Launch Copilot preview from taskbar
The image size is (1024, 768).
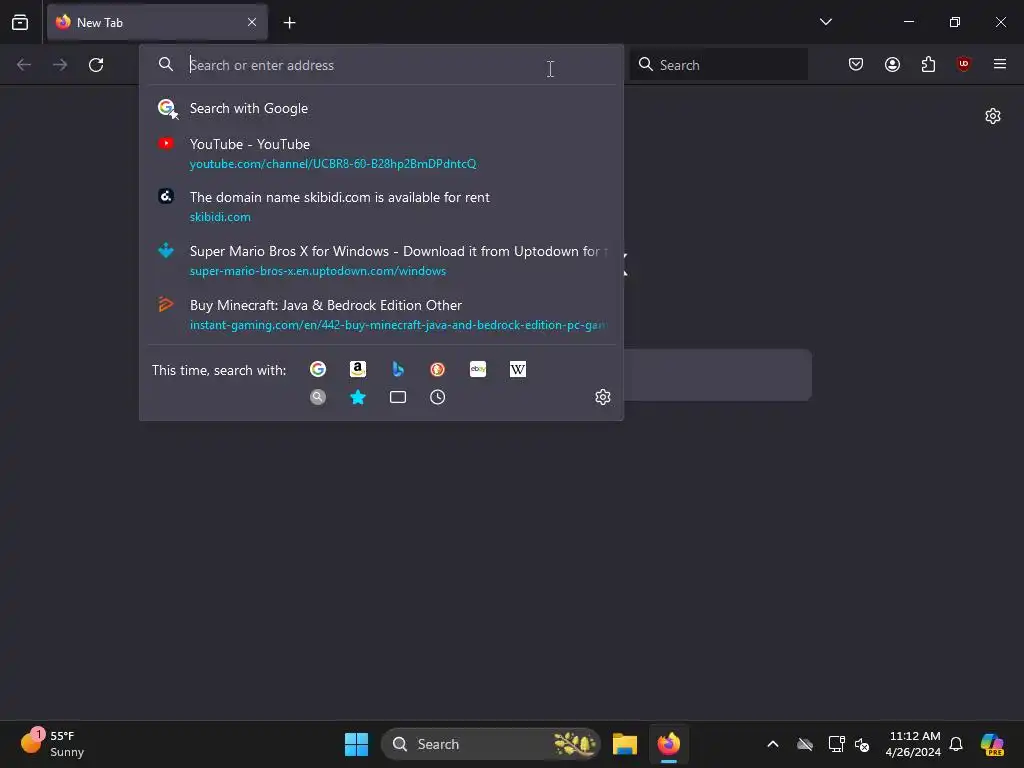coord(992,744)
